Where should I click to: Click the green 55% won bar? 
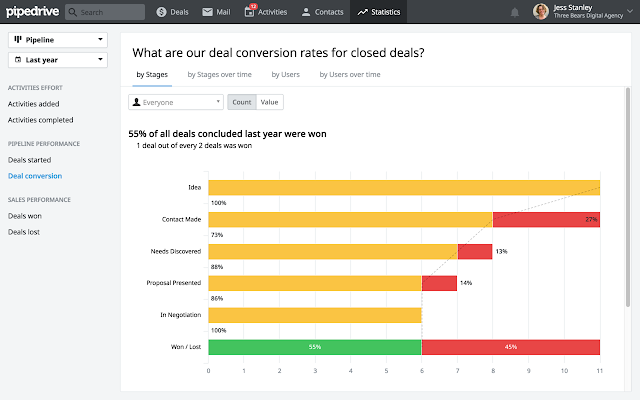point(315,347)
